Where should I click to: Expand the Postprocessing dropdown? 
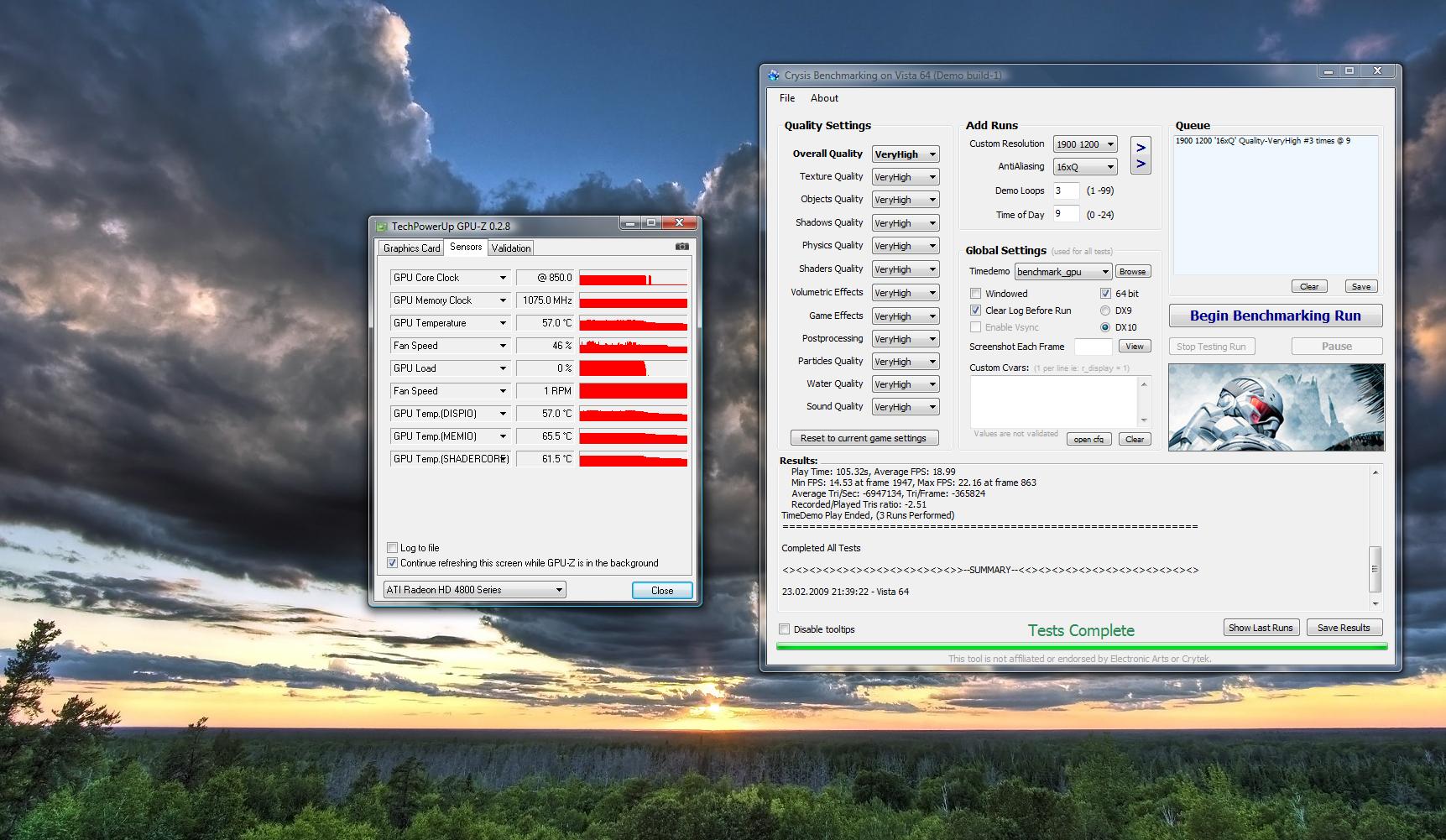point(906,339)
